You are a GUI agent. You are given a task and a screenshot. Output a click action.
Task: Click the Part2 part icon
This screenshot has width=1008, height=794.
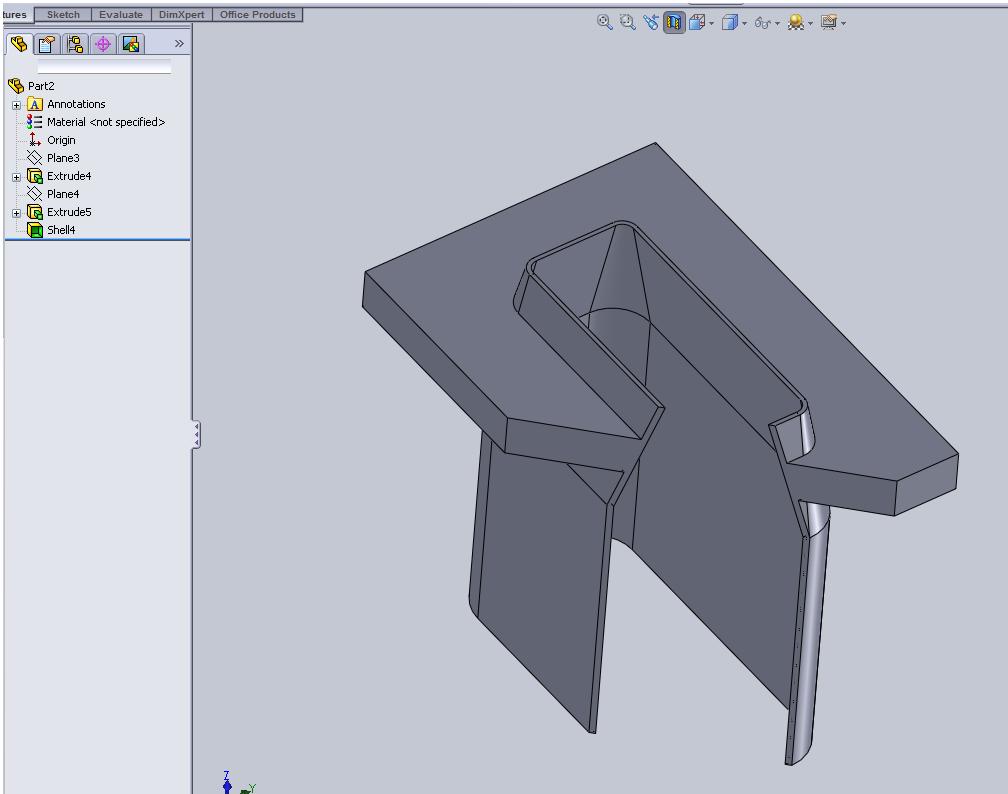(x=16, y=86)
